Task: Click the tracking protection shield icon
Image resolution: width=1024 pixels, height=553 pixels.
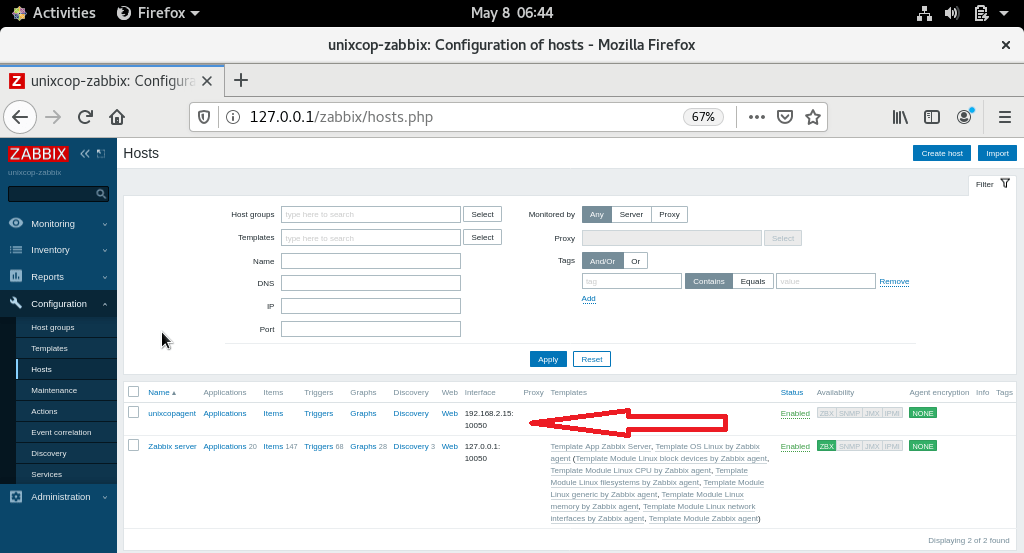Action: (204, 117)
